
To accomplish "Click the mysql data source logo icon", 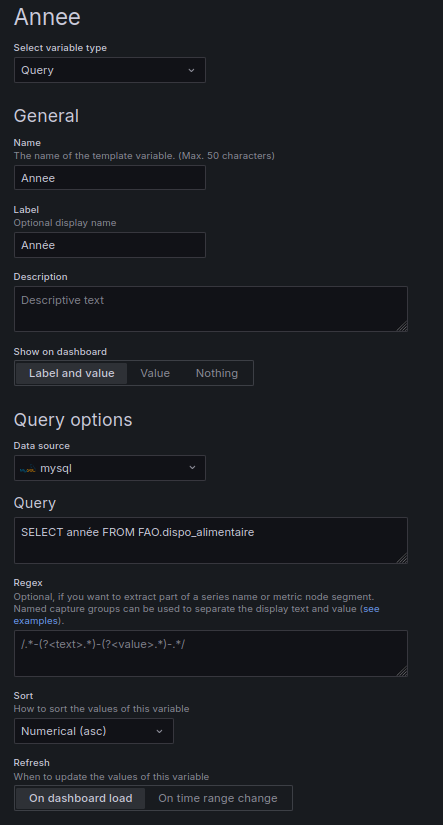I will point(27,468).
